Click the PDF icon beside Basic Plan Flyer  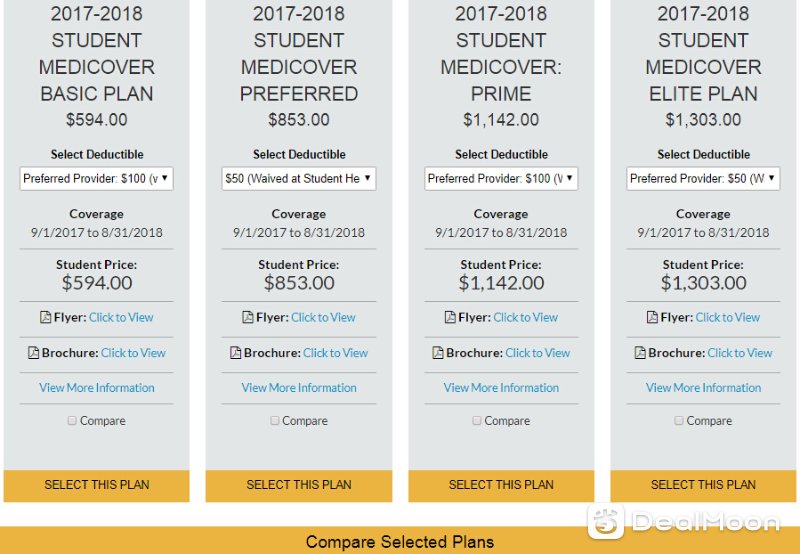pos(45,317)
